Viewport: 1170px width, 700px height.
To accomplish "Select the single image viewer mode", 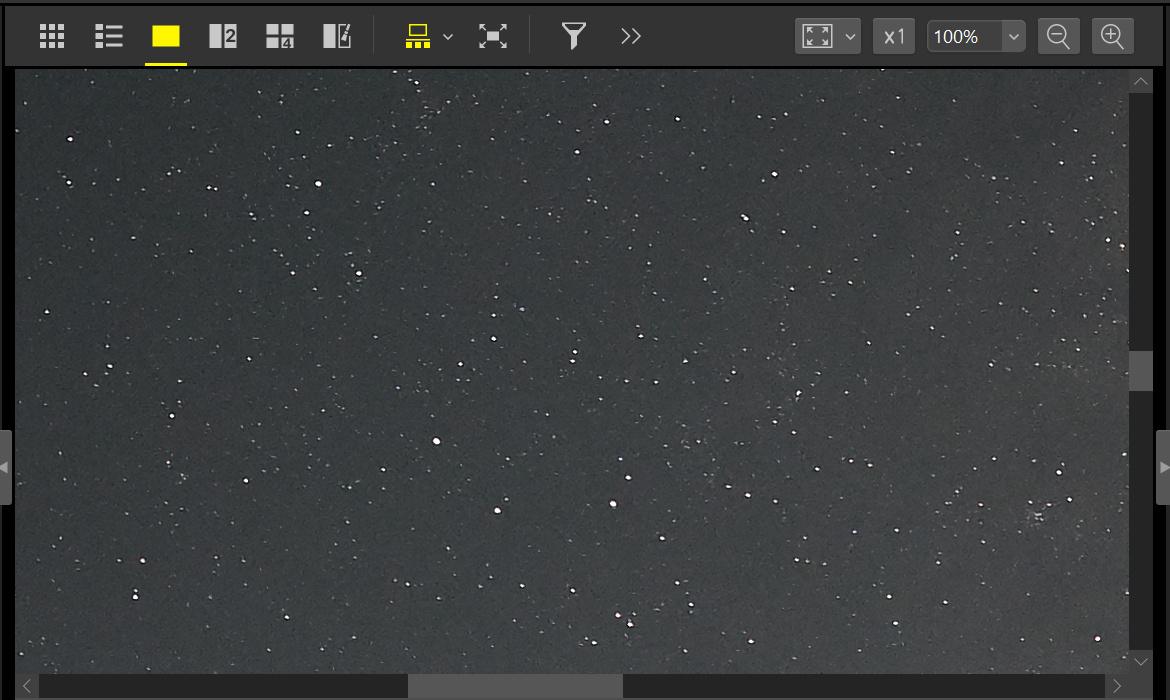I will pos(166,37).
